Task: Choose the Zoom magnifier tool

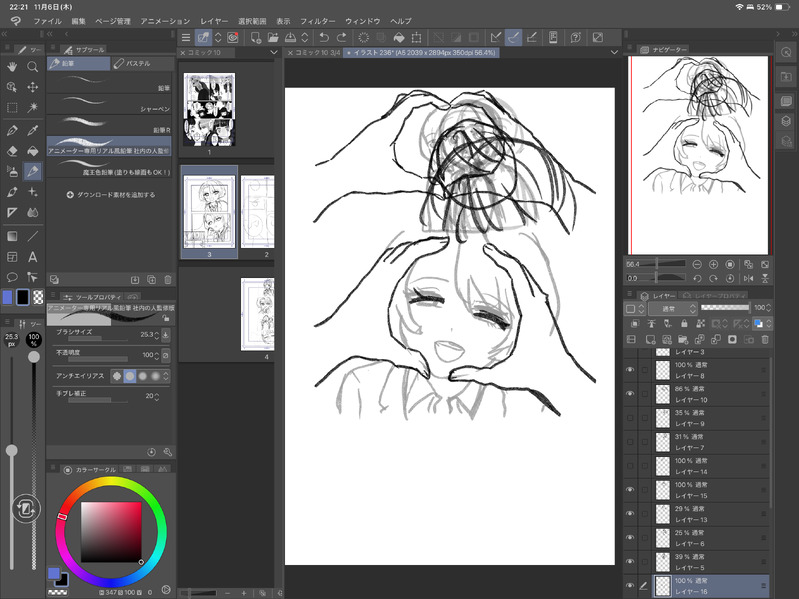Action: tap(33, 66)
